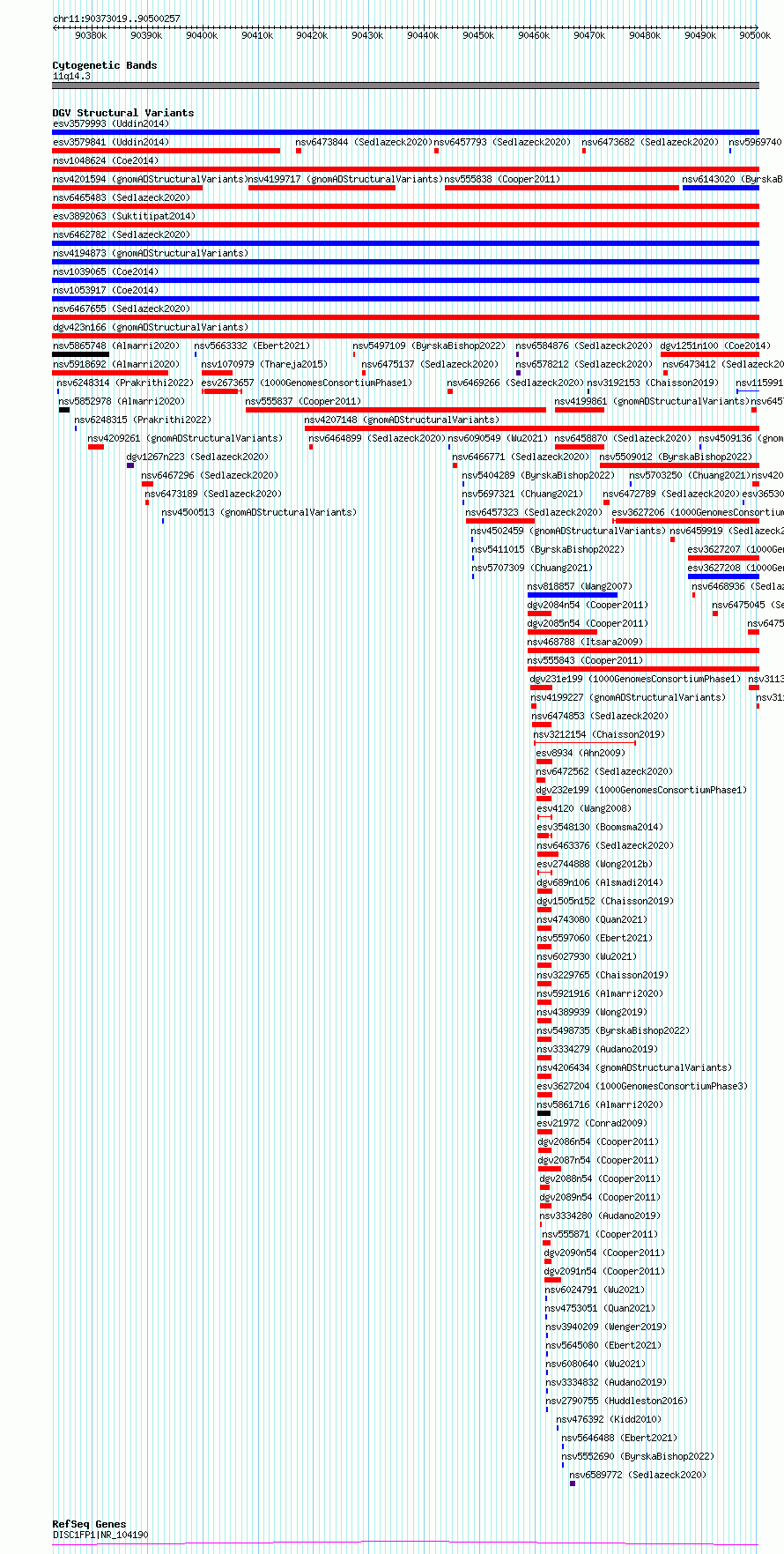This screenshot has width=784, height=1554.
Task: Click nsv4743080 (Quan2021) label
Action: [592, 919]
